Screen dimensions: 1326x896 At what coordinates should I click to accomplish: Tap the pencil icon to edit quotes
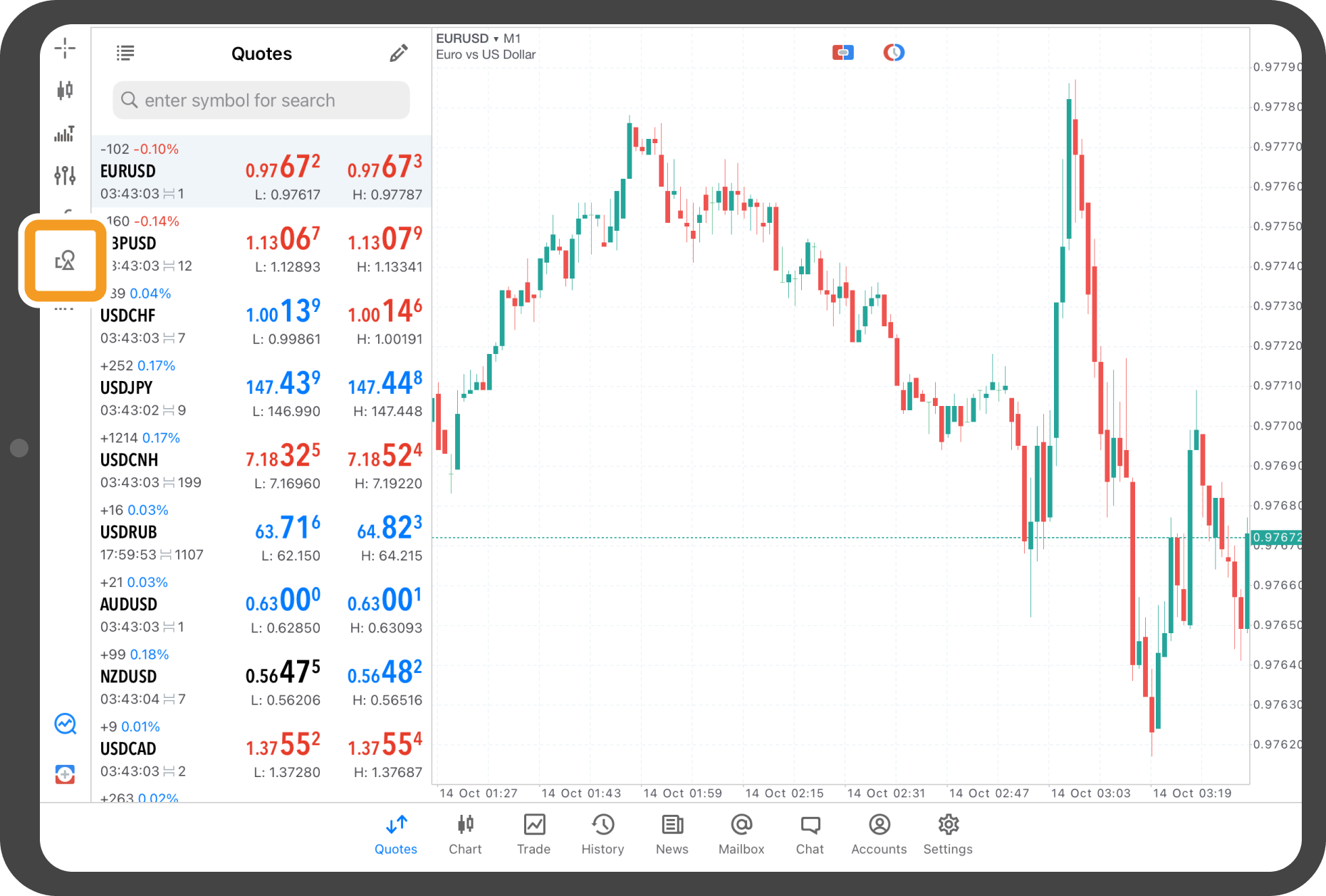[399, 53]
